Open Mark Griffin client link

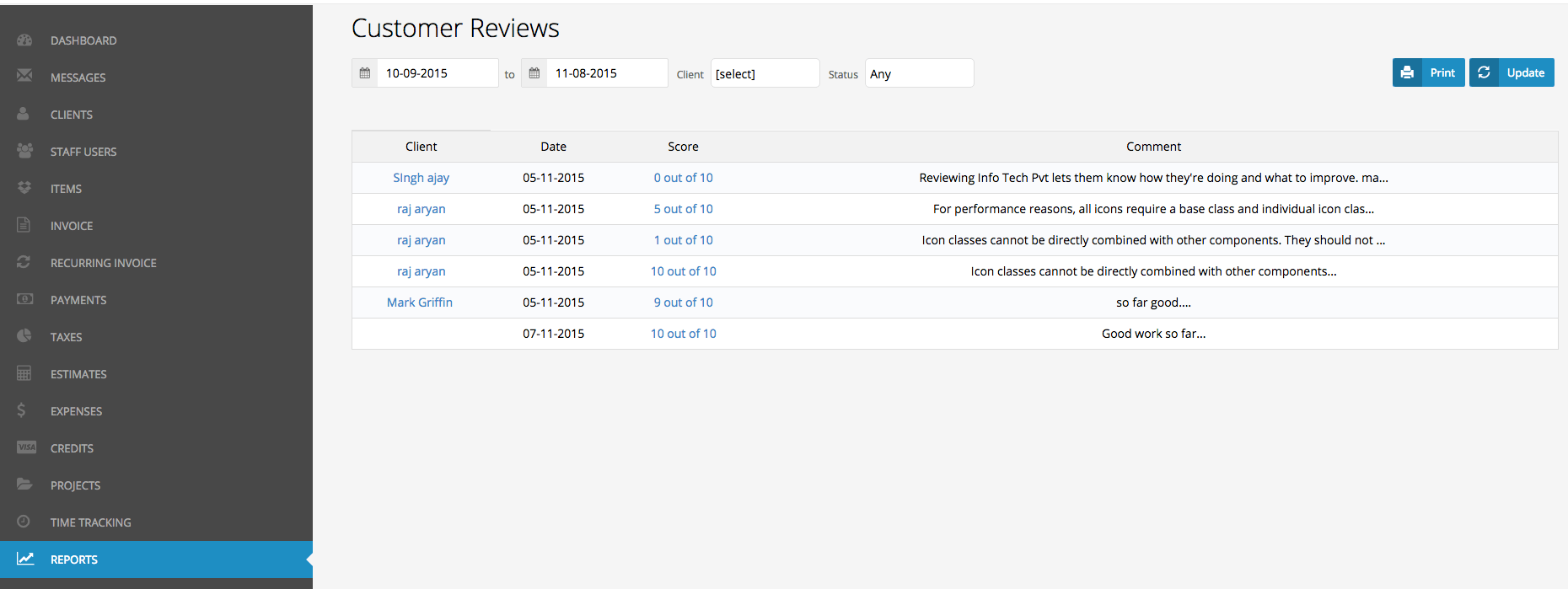[x=420, y=303]
